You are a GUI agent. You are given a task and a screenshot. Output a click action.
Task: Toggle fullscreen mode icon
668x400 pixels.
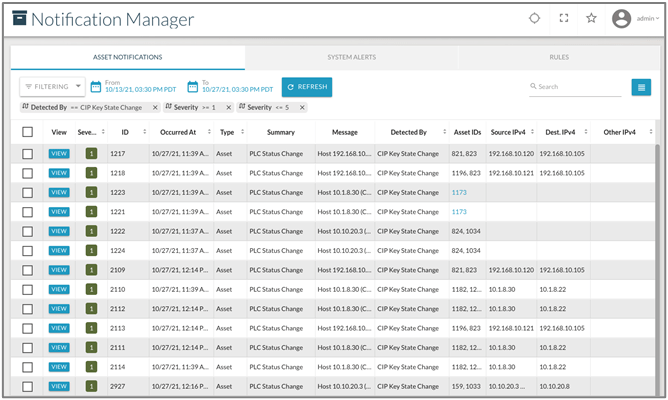click(564, 18)
